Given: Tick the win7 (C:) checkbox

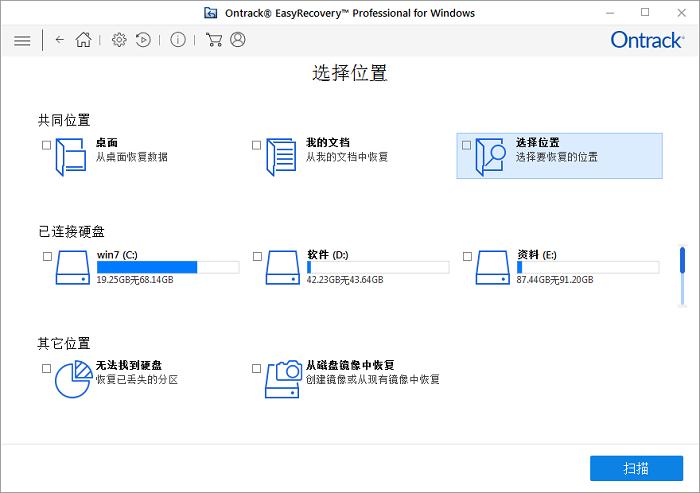Looking at the screenshot, I should click(47, 256).
